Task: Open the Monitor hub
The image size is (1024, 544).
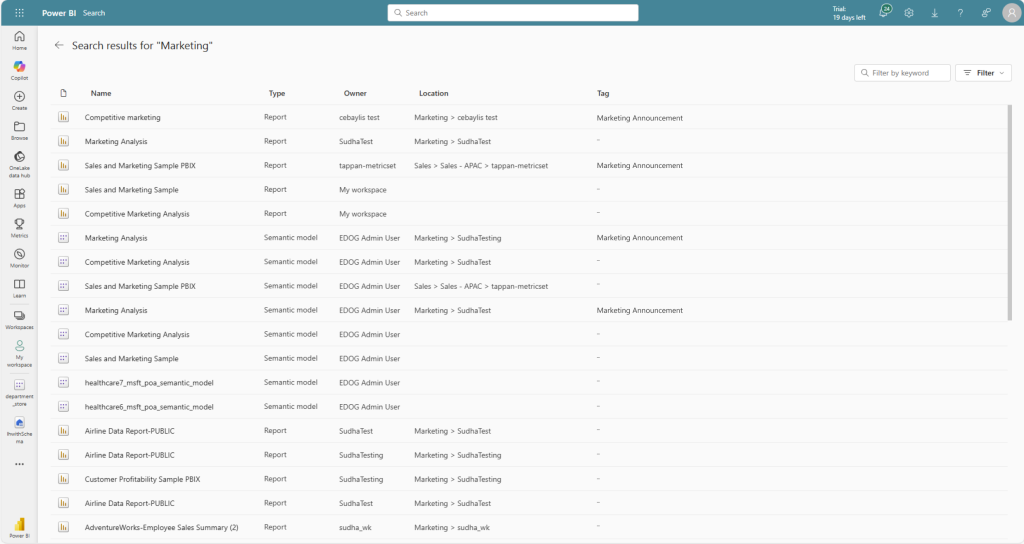Action: point(20,258)
